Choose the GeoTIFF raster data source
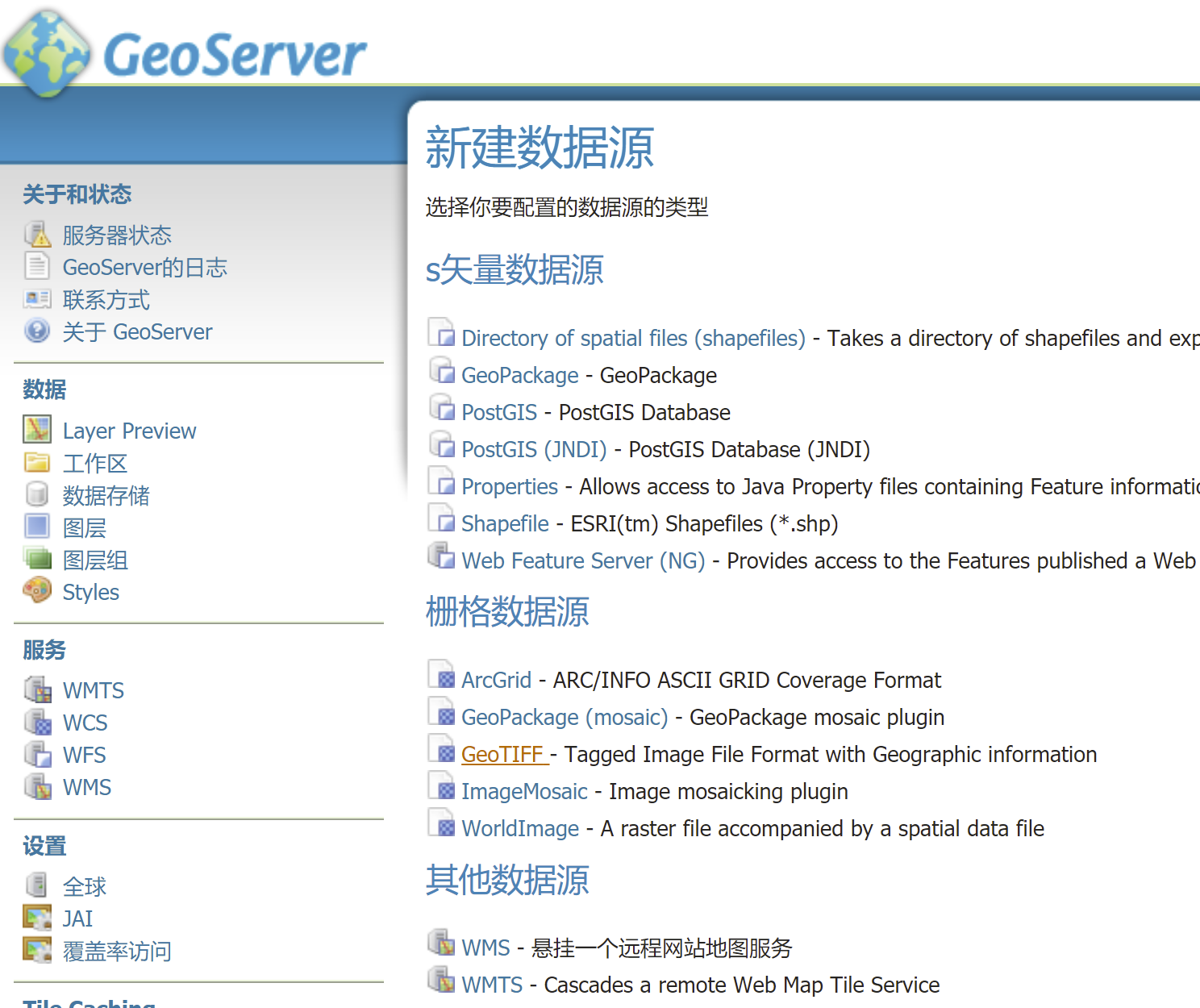 pyautogui.click(x=503, y=755)
